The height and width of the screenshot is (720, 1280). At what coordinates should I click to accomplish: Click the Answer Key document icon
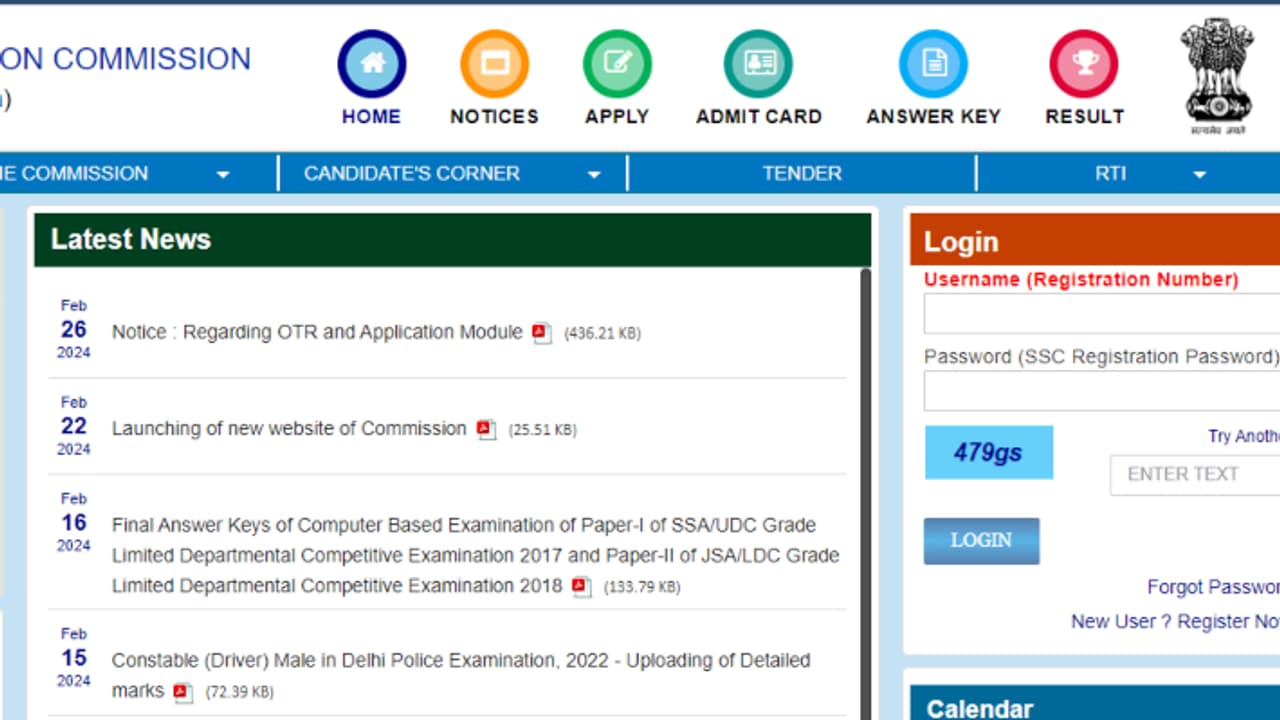click(x=933, y=64)
